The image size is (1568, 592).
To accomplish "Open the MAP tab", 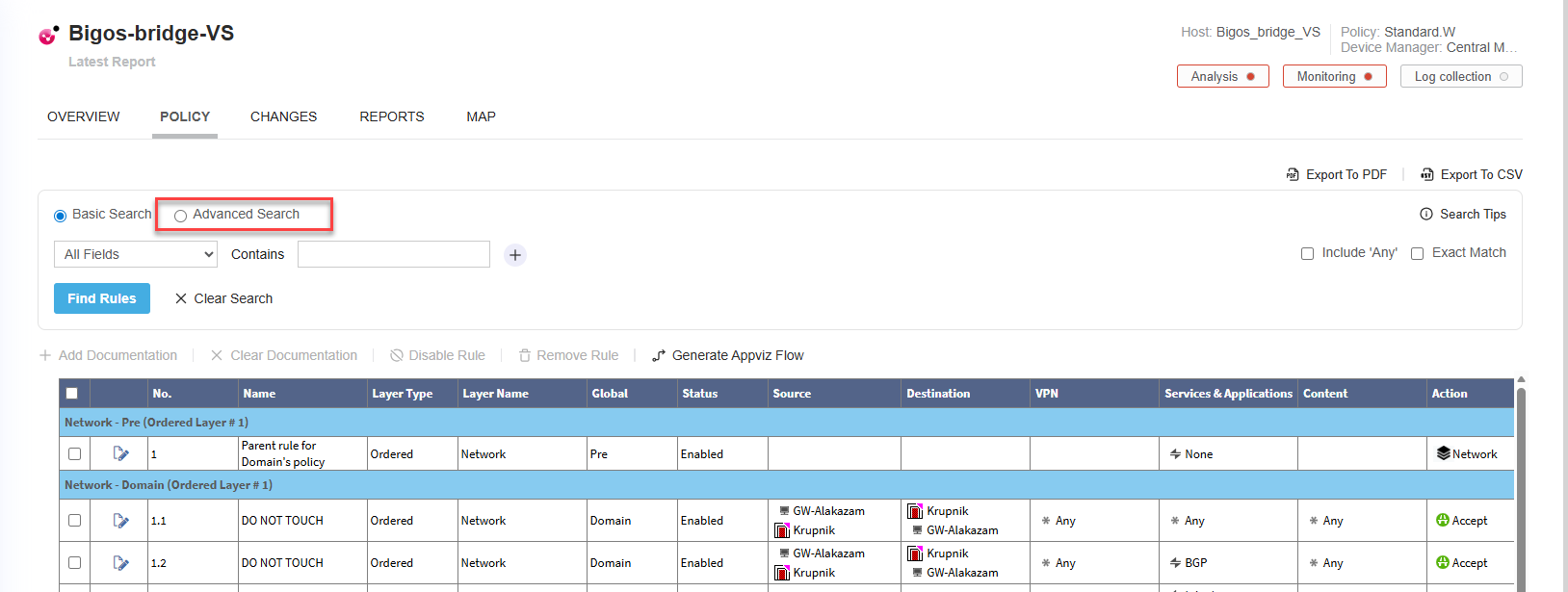I will (481, 116).
